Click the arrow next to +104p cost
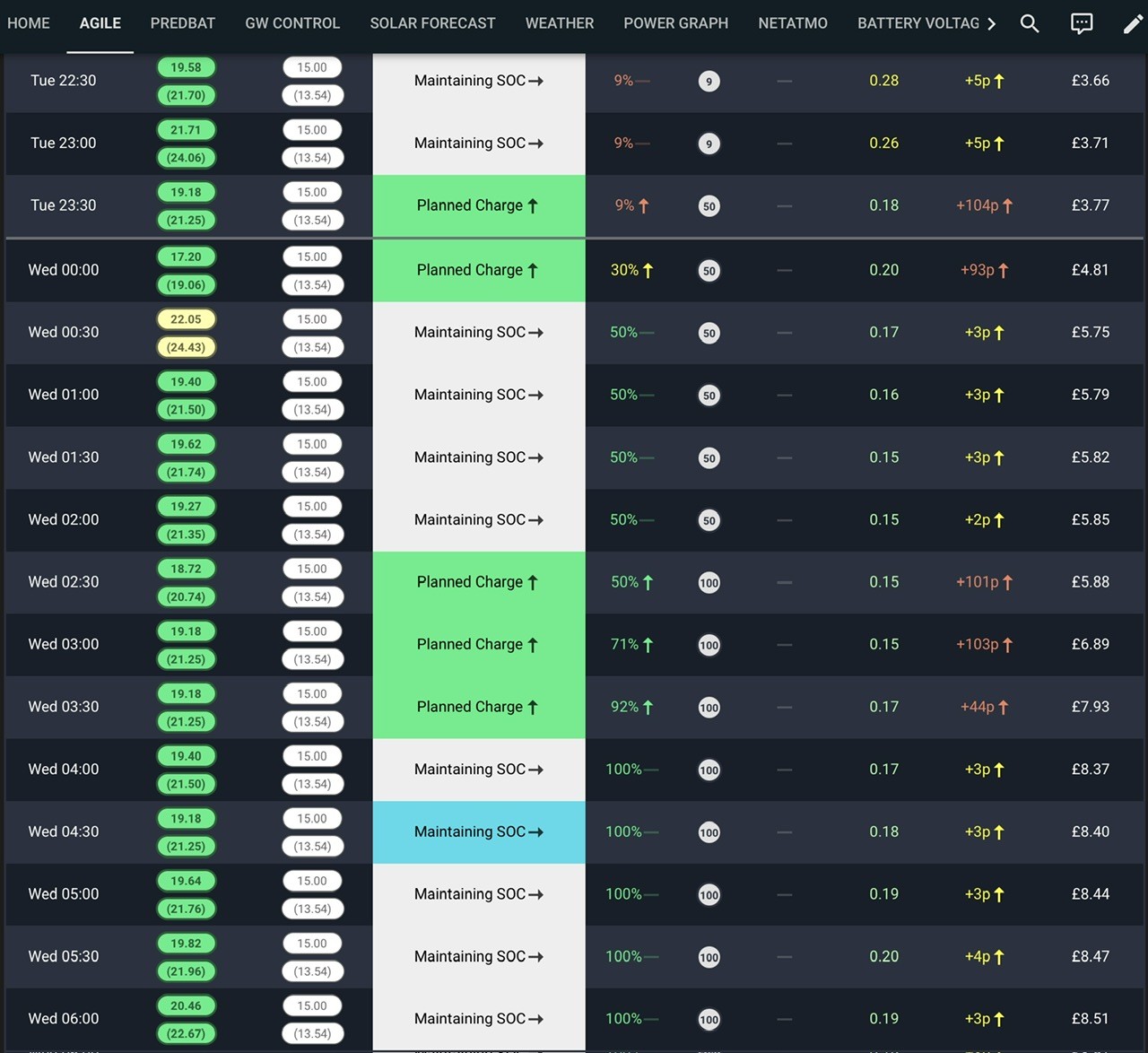 click(1008, 205)
